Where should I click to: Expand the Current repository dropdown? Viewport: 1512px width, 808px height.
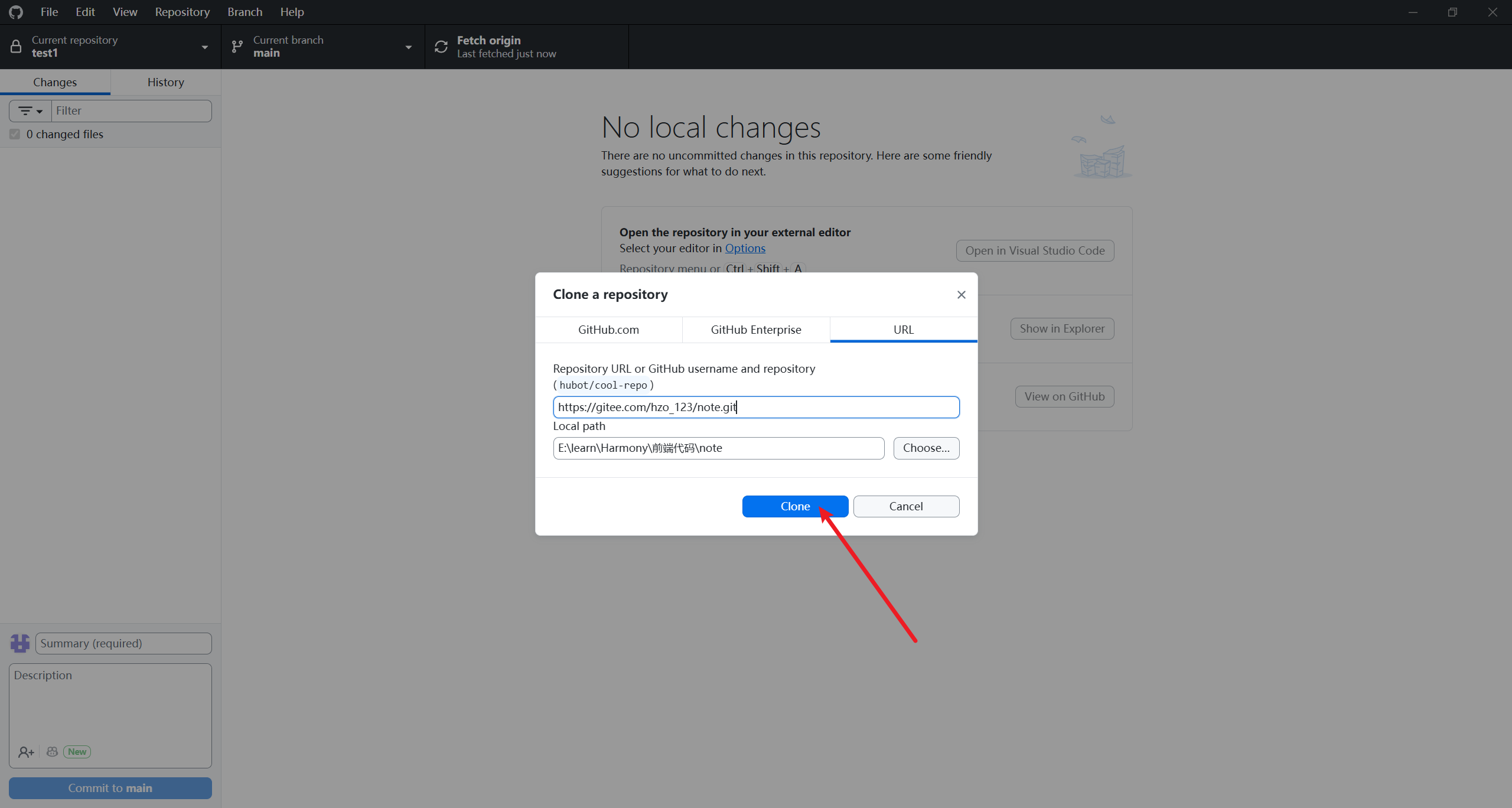[204, 47]
